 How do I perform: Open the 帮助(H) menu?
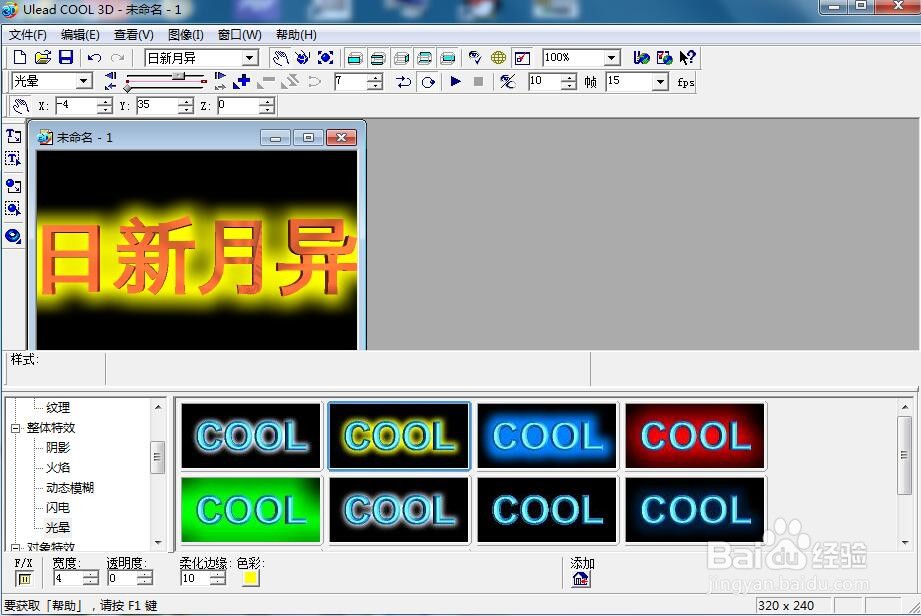pos(297,35)
